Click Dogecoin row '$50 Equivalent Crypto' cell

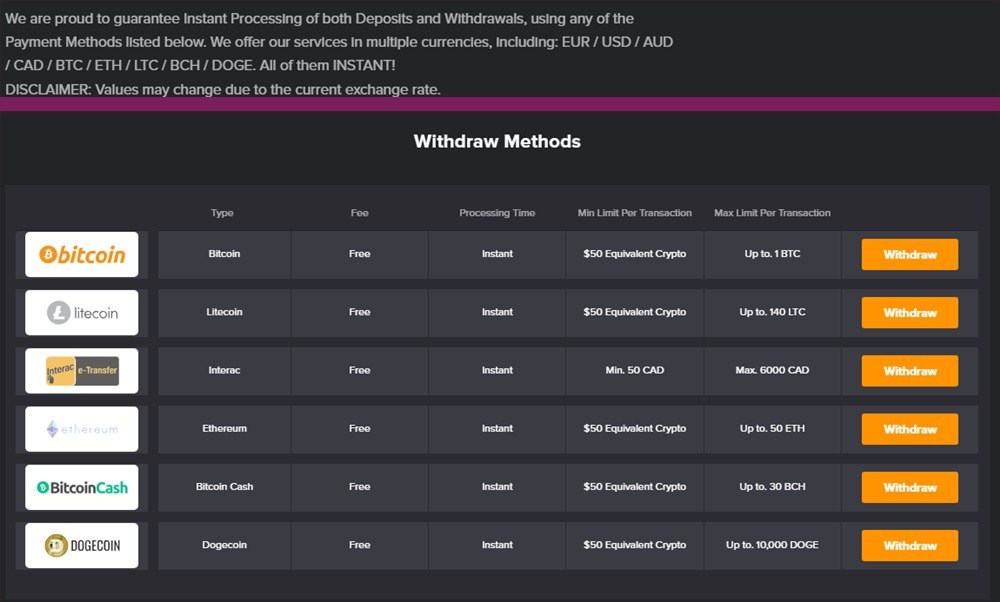coord(635,545)
